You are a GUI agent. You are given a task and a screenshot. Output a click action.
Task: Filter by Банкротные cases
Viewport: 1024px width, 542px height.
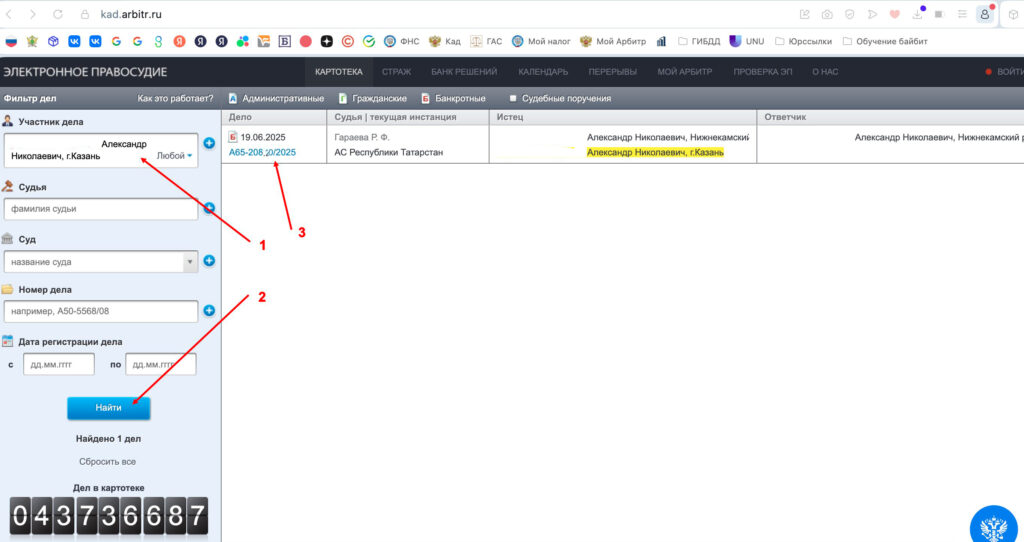click(x=453, y=99)
